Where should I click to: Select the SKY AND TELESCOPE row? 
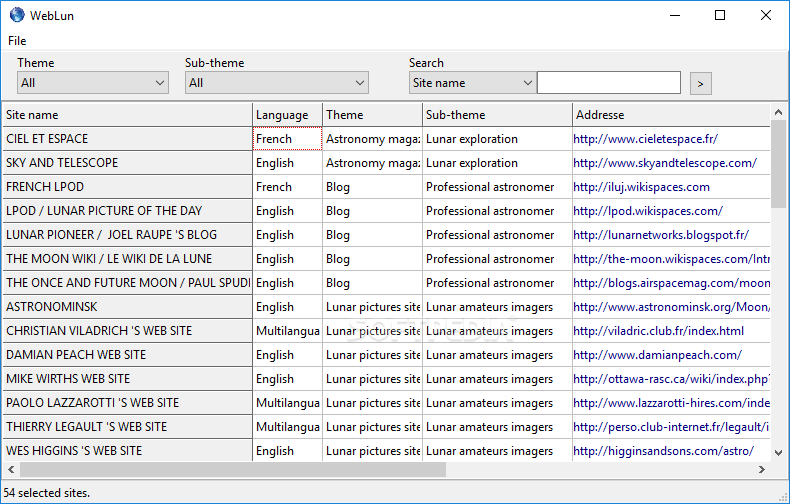(127, 163)
